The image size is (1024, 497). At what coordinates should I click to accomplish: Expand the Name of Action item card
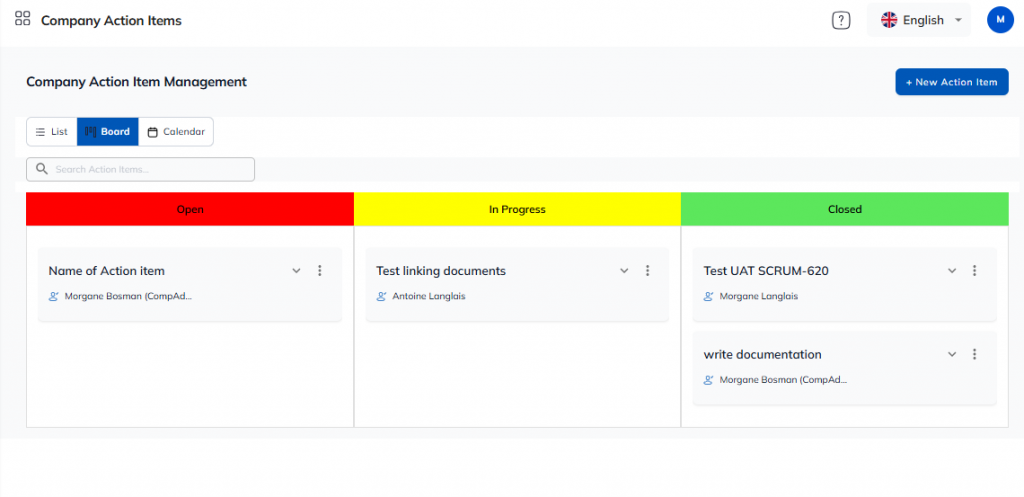point(296,271)
